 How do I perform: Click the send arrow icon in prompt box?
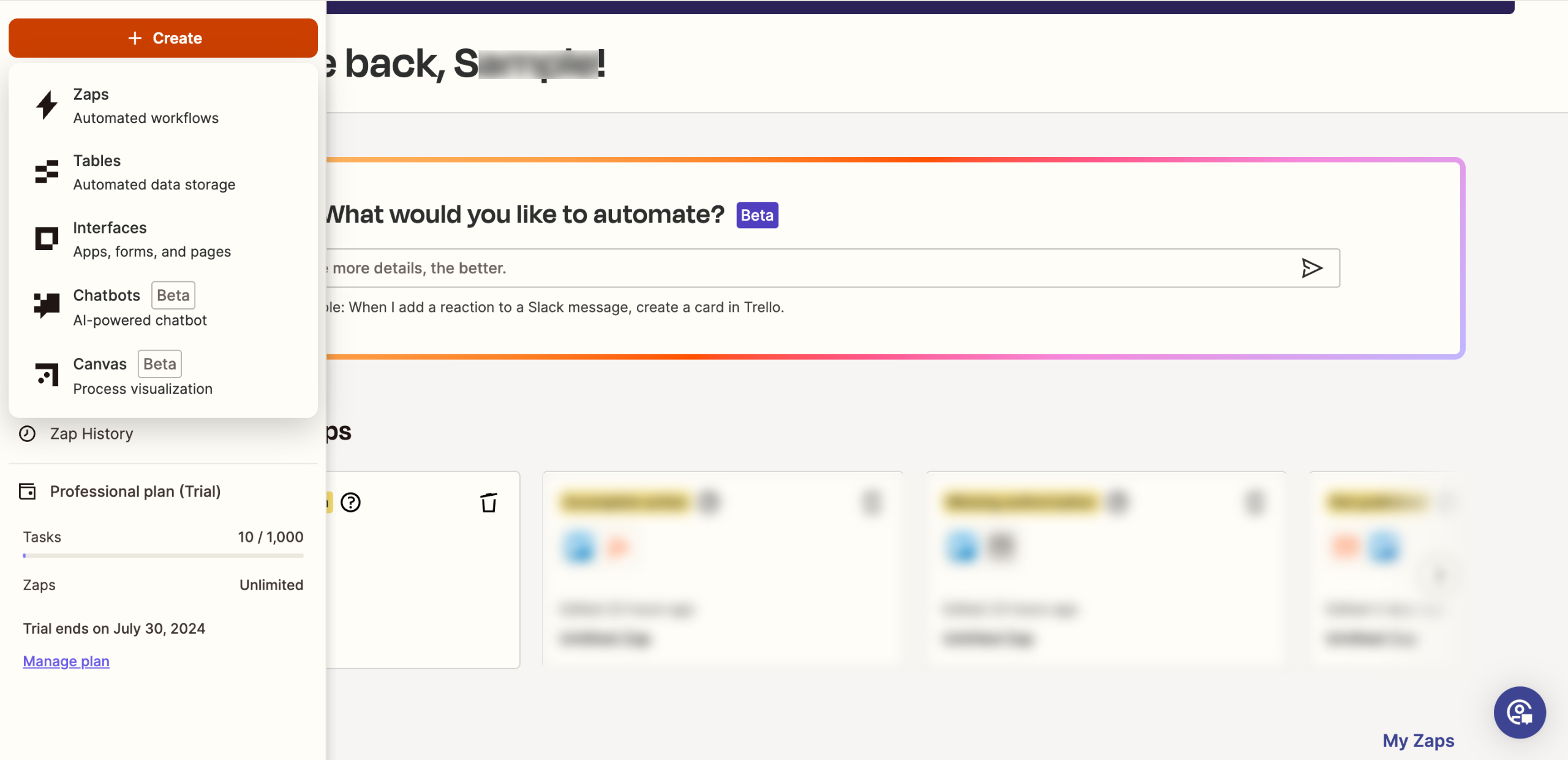1311,268
